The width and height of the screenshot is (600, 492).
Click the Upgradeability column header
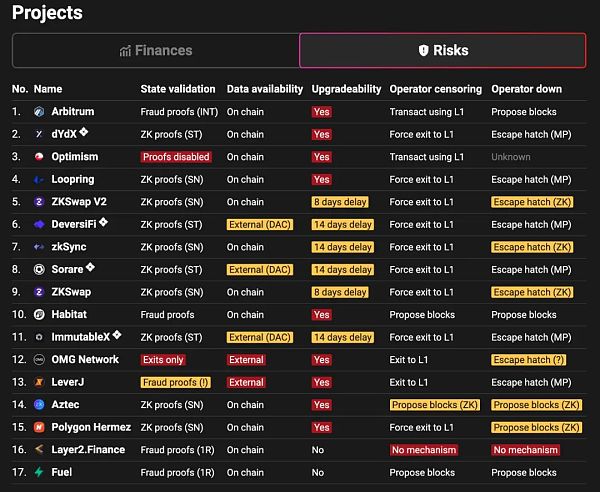344,89
